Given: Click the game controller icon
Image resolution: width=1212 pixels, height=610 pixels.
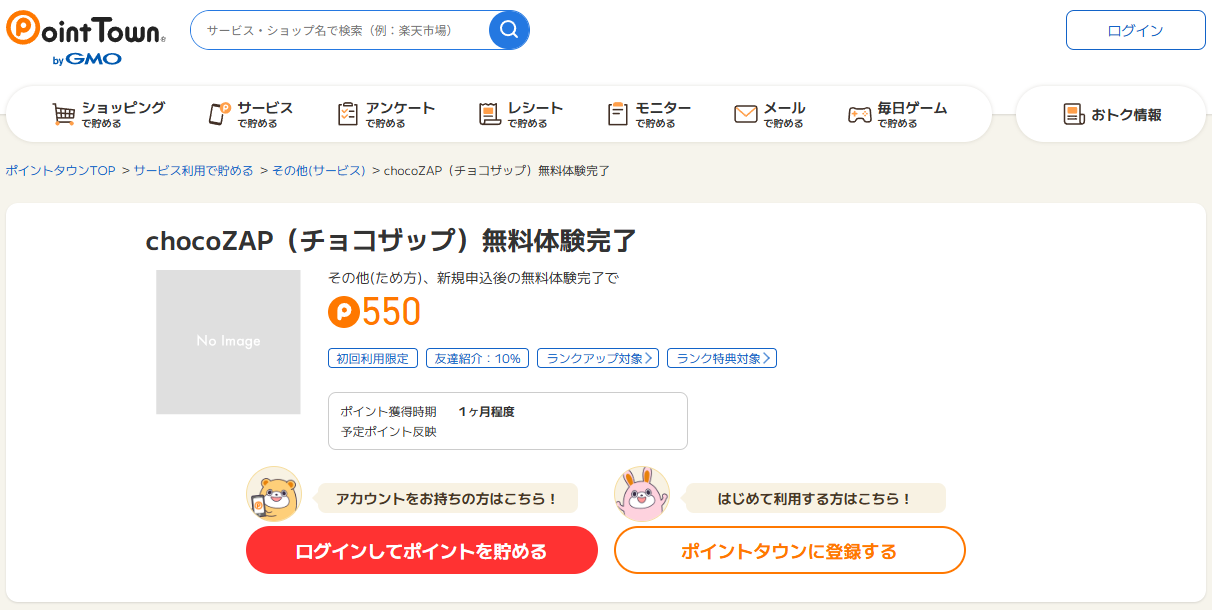Looking at the screenshot, I should pos(860,114).
